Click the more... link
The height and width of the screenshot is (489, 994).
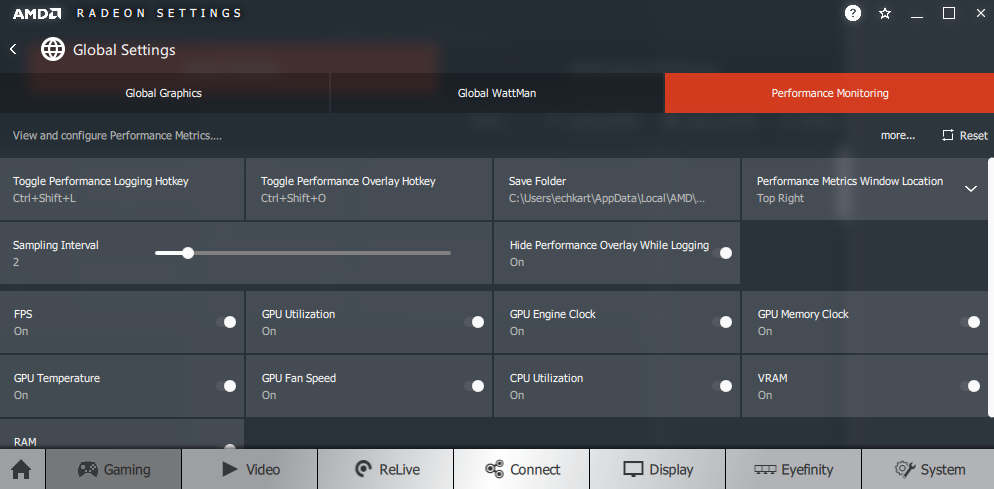pos(898,135)
